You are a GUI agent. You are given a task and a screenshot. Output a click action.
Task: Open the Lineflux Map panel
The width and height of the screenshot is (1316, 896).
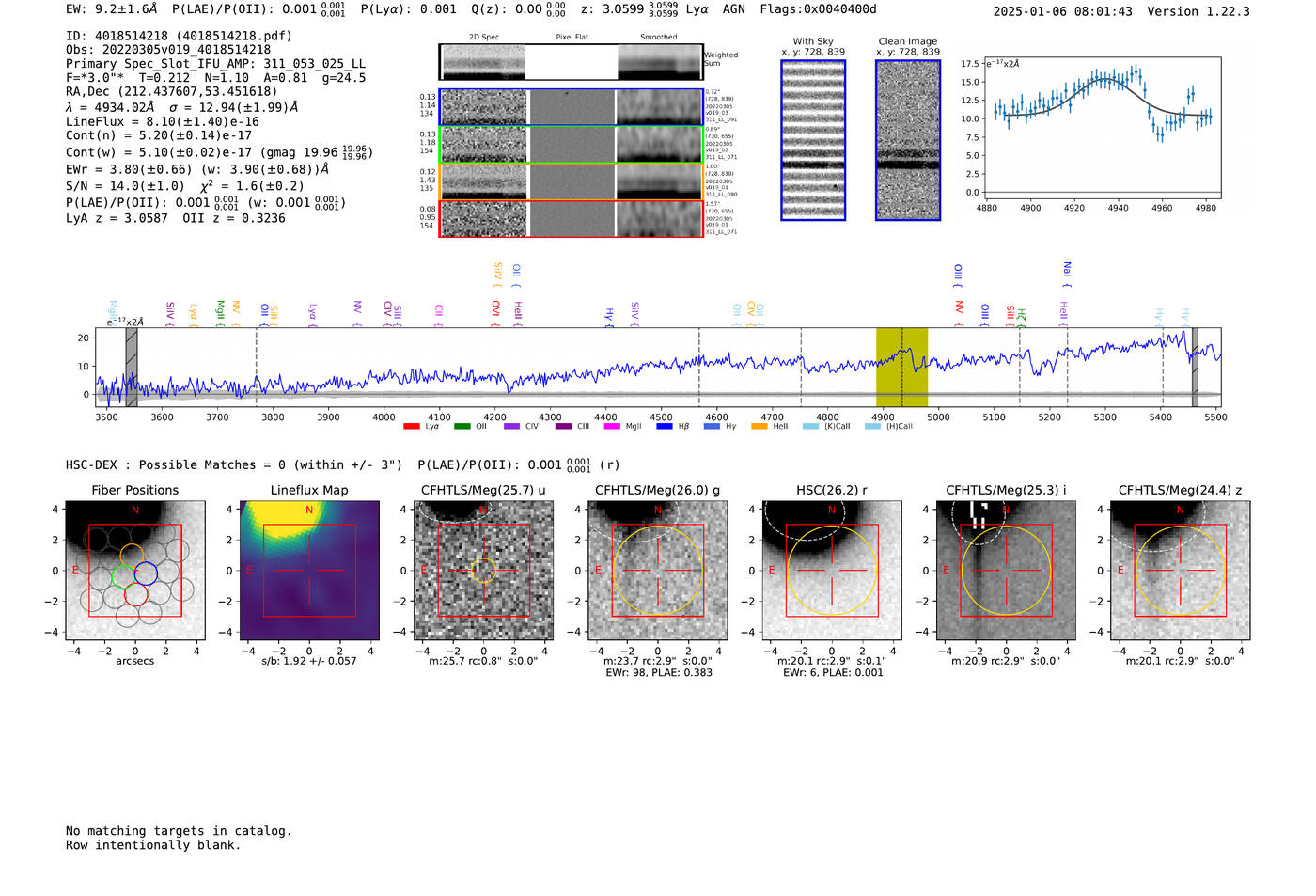(x=309, y=571)
